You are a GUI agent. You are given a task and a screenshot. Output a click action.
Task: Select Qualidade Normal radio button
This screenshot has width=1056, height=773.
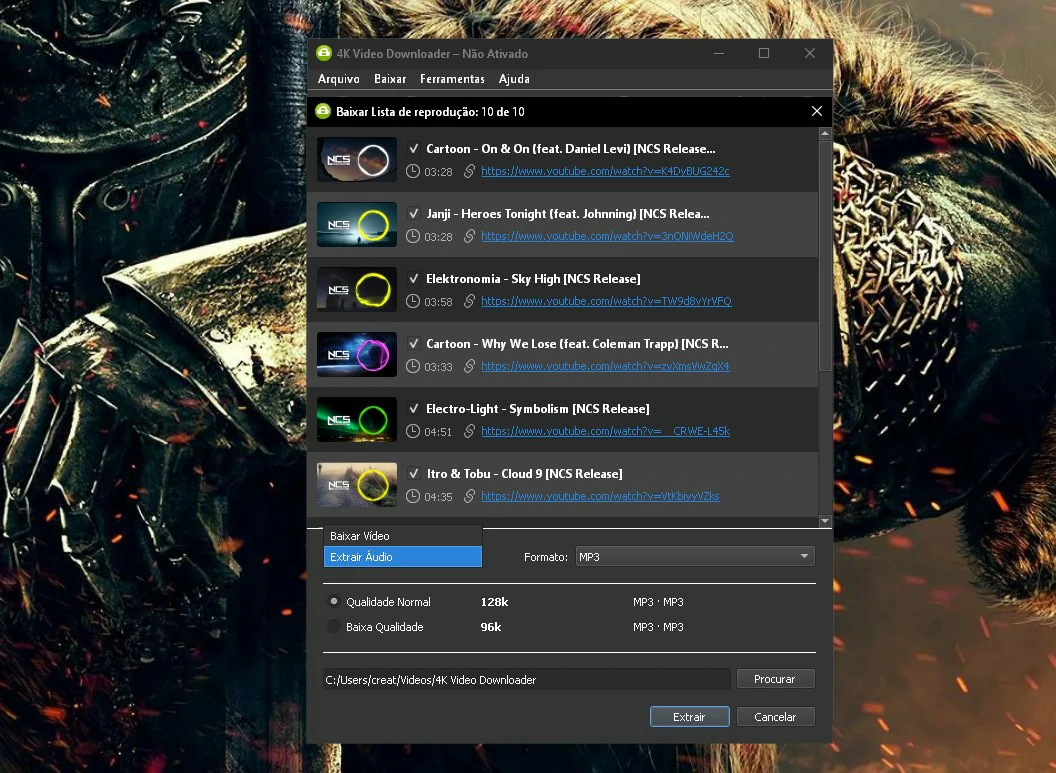(x=333, y=601)
